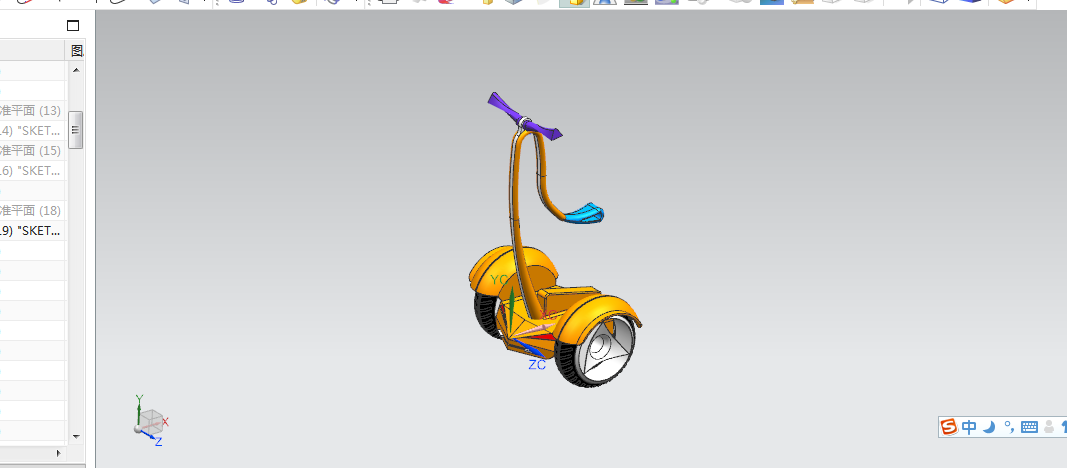Toggle the 中 Chinese/English input mode

point(969,427)
